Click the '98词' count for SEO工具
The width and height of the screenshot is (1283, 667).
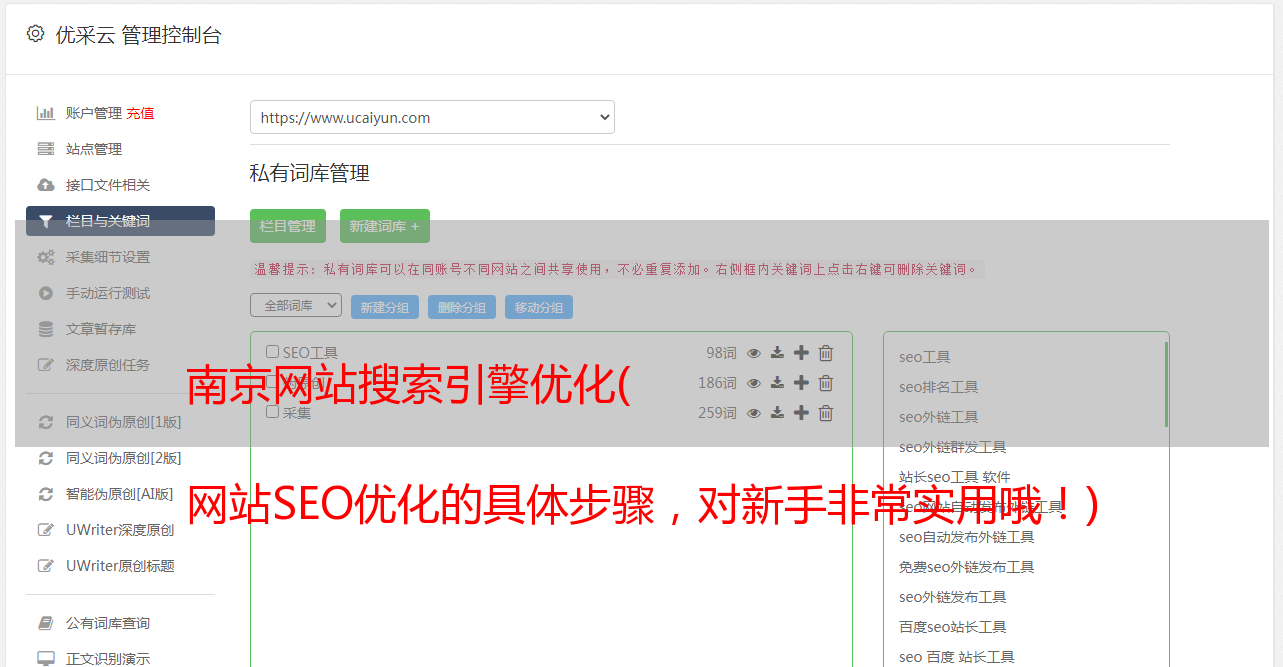pos(721,353)
